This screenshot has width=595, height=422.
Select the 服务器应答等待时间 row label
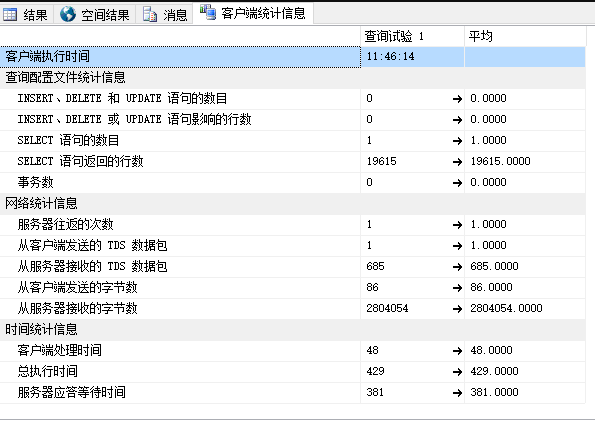71,392
